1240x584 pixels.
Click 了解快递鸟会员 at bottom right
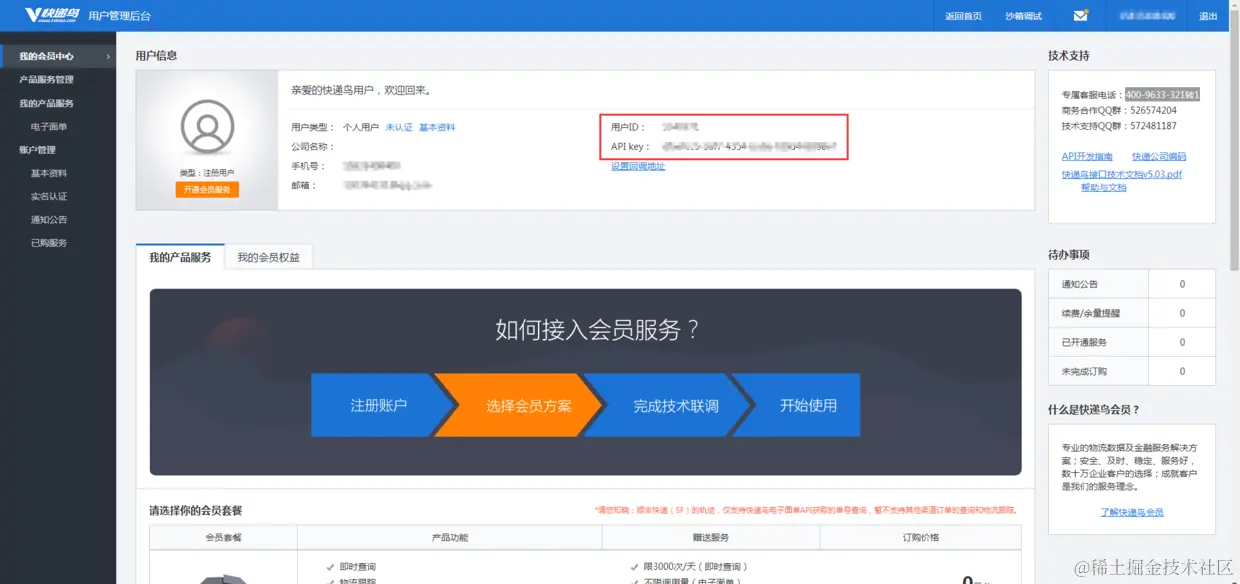click(x=1131, y=511)
